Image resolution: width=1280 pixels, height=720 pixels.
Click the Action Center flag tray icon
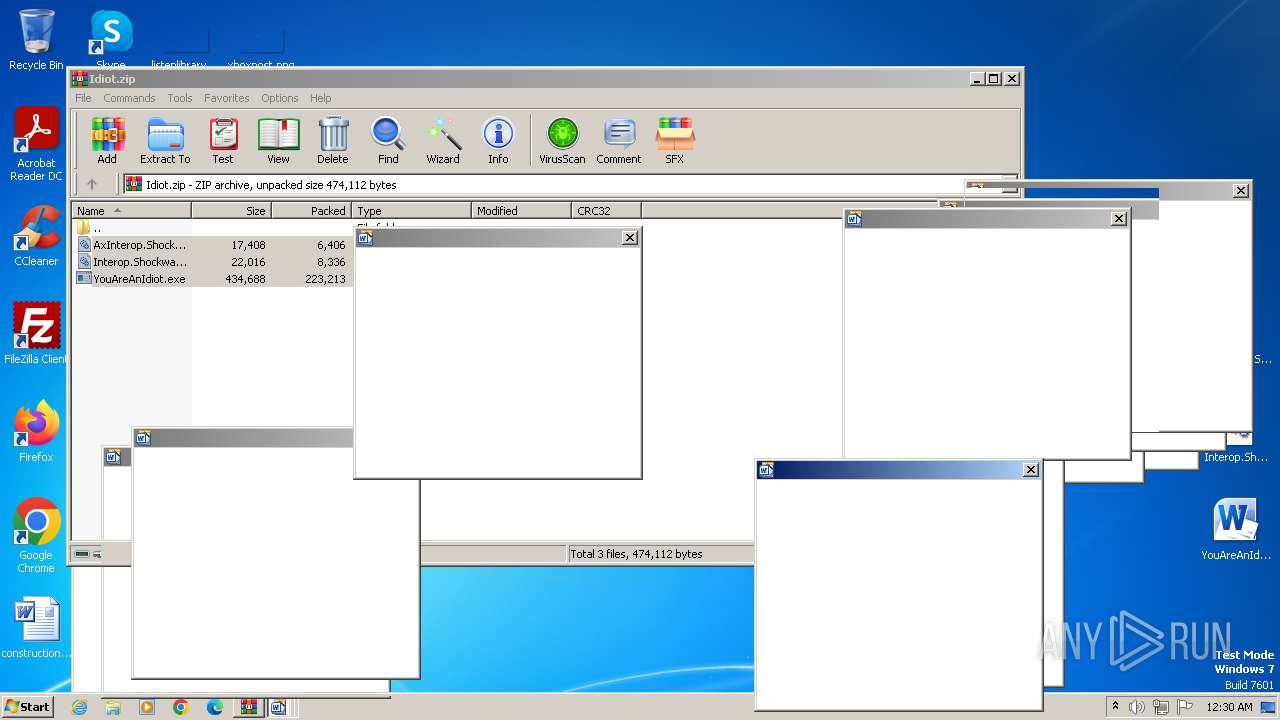1185,707
